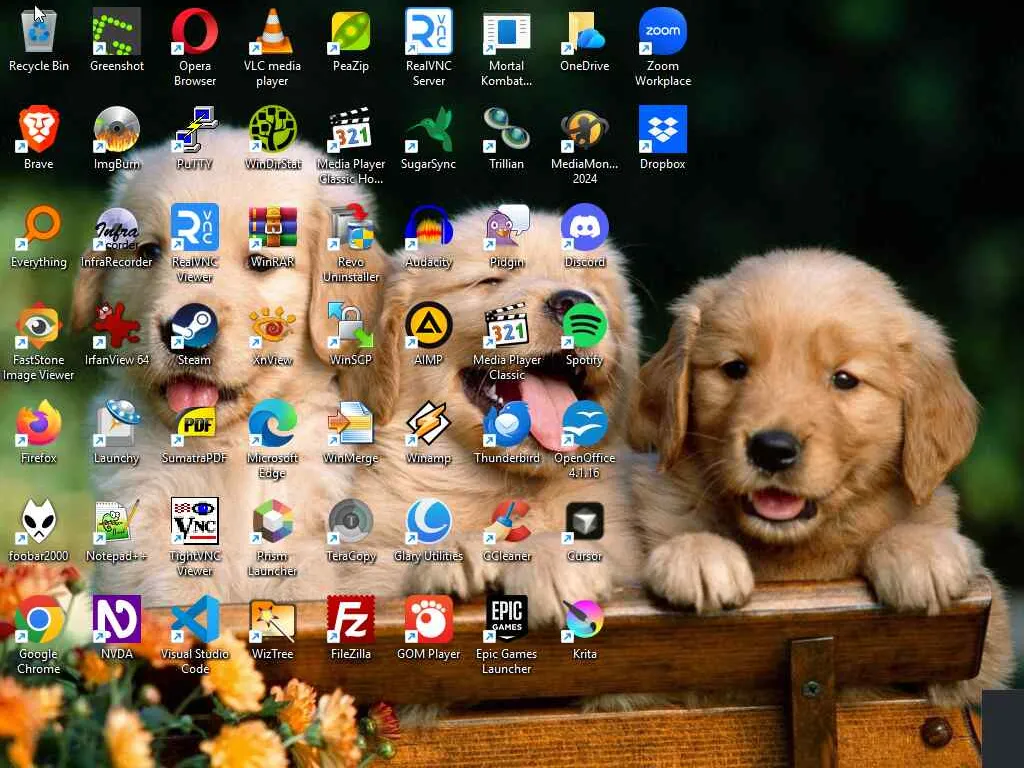The image size is (1024, 768).
Task: Click the Notepad++ shortcut
Action: click(116, 520)
